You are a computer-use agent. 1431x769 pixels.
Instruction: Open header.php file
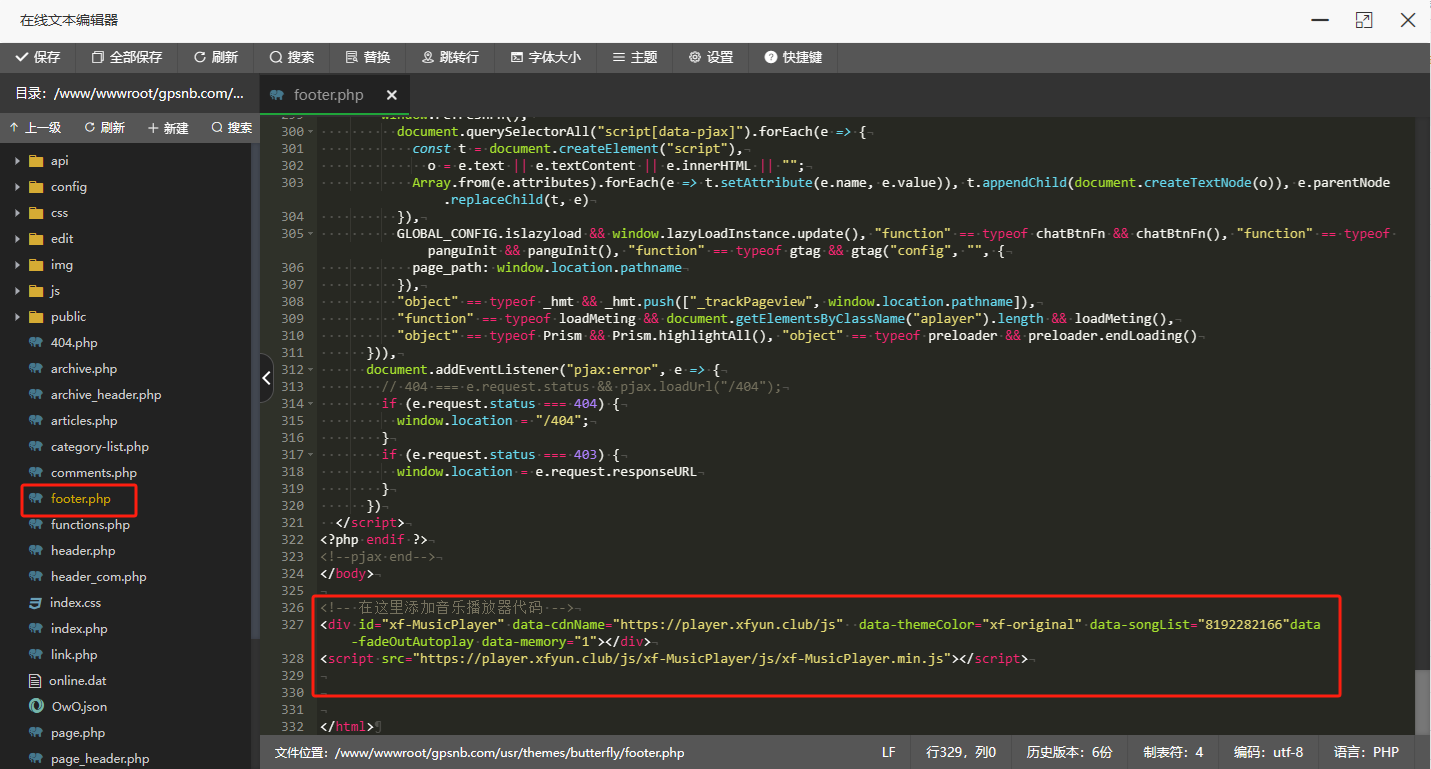click(x=83, y=551)
